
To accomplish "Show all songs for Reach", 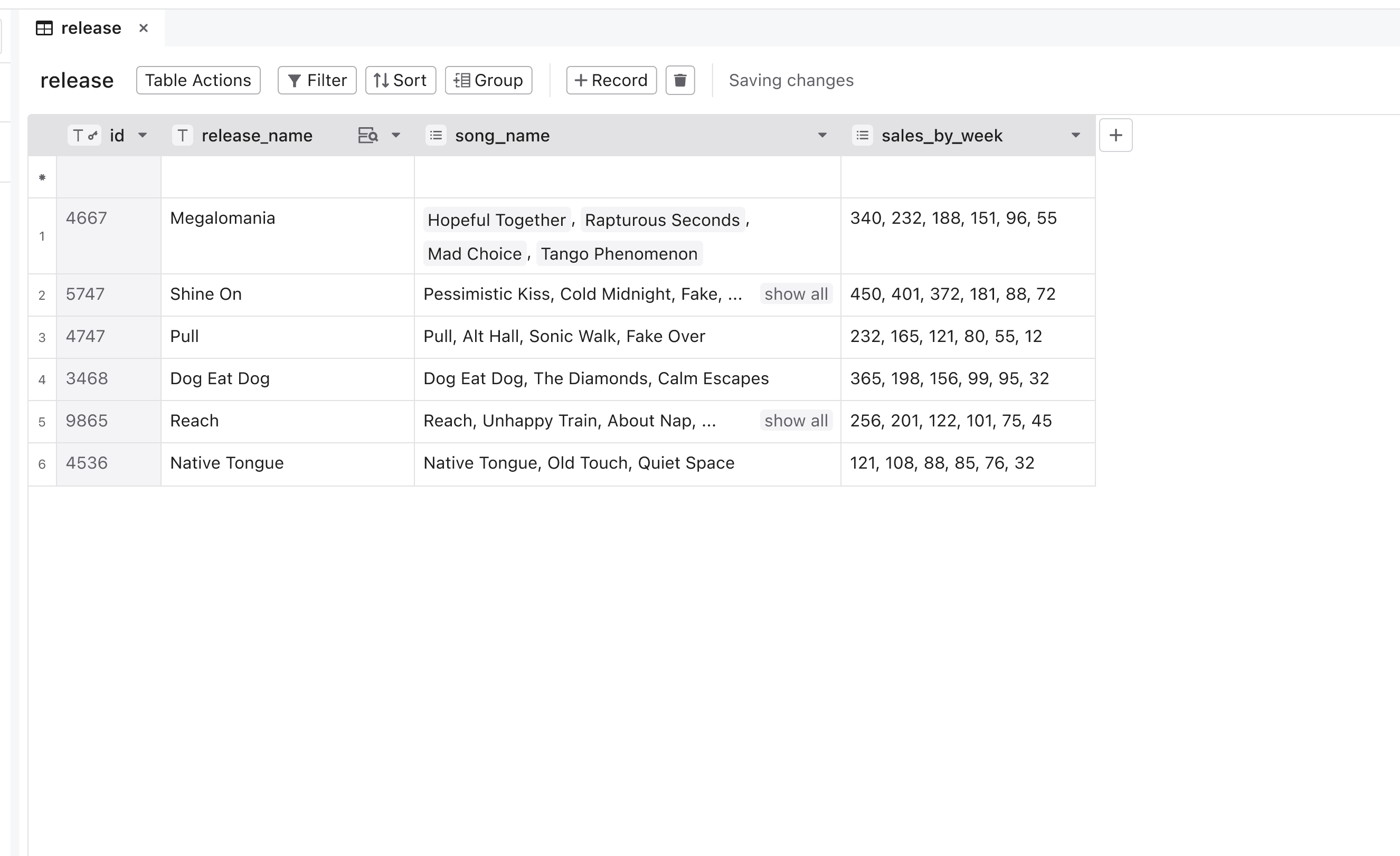I will (x=796, y=420).
